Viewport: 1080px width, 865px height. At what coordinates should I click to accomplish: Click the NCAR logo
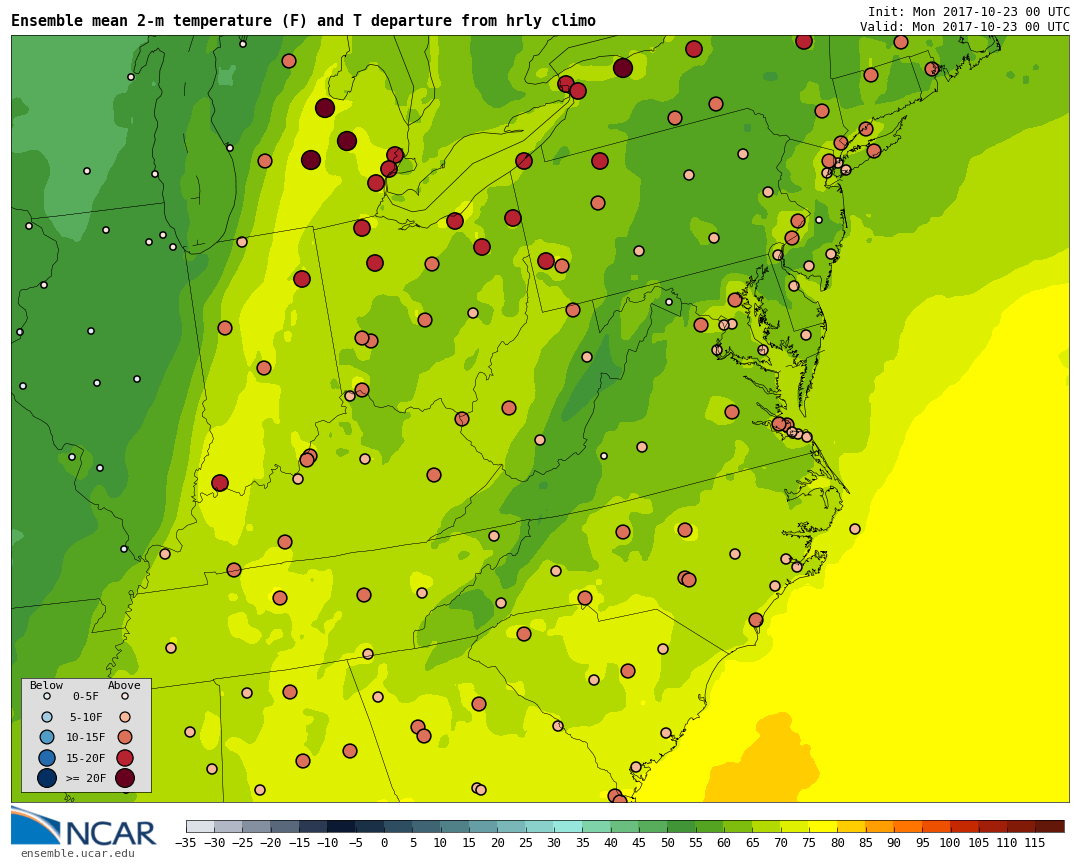(x=83, y=826)
